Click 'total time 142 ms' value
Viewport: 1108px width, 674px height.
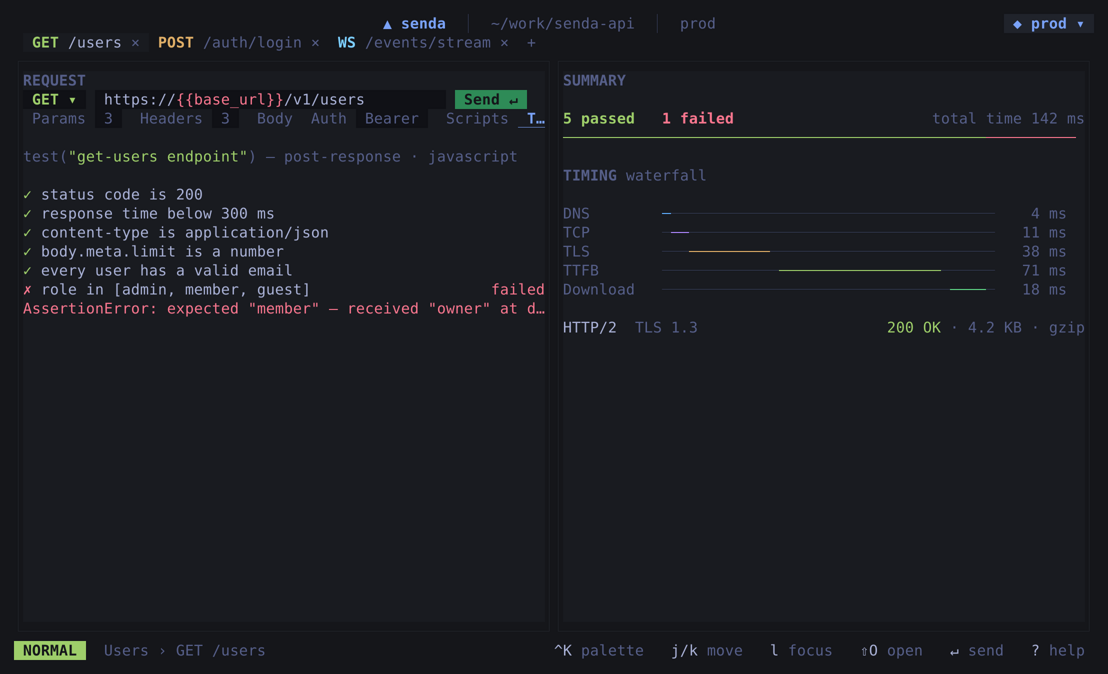click(1008, 119)
